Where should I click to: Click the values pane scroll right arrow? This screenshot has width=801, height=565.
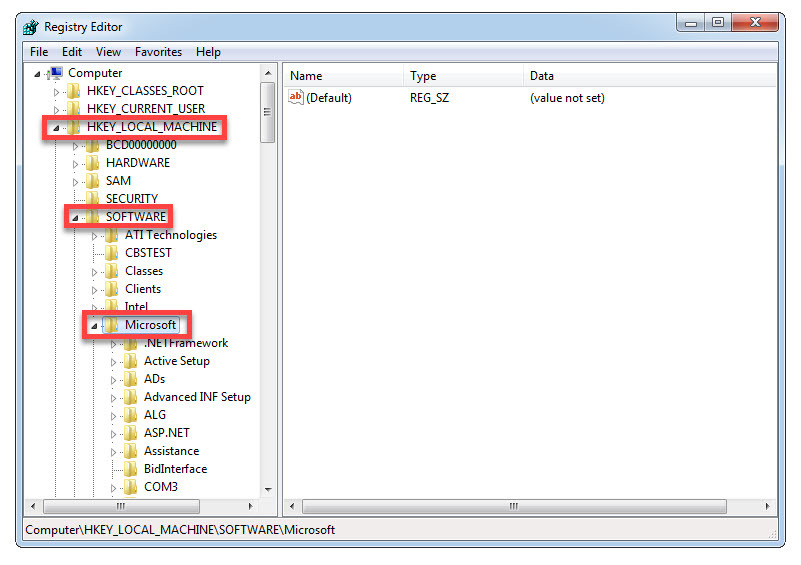click(767, 506)
